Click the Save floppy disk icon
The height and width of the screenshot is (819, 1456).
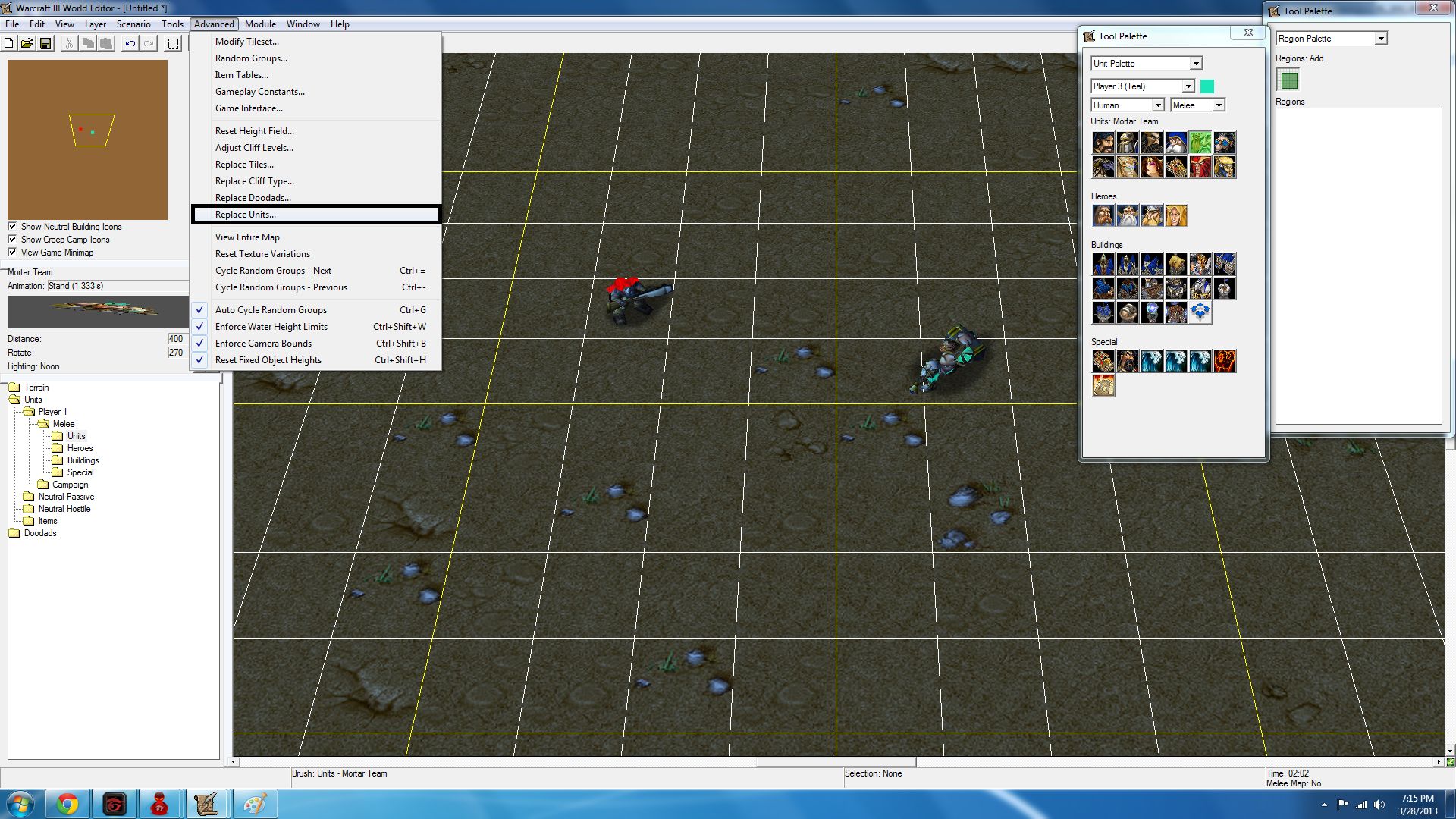coord(45,43)
